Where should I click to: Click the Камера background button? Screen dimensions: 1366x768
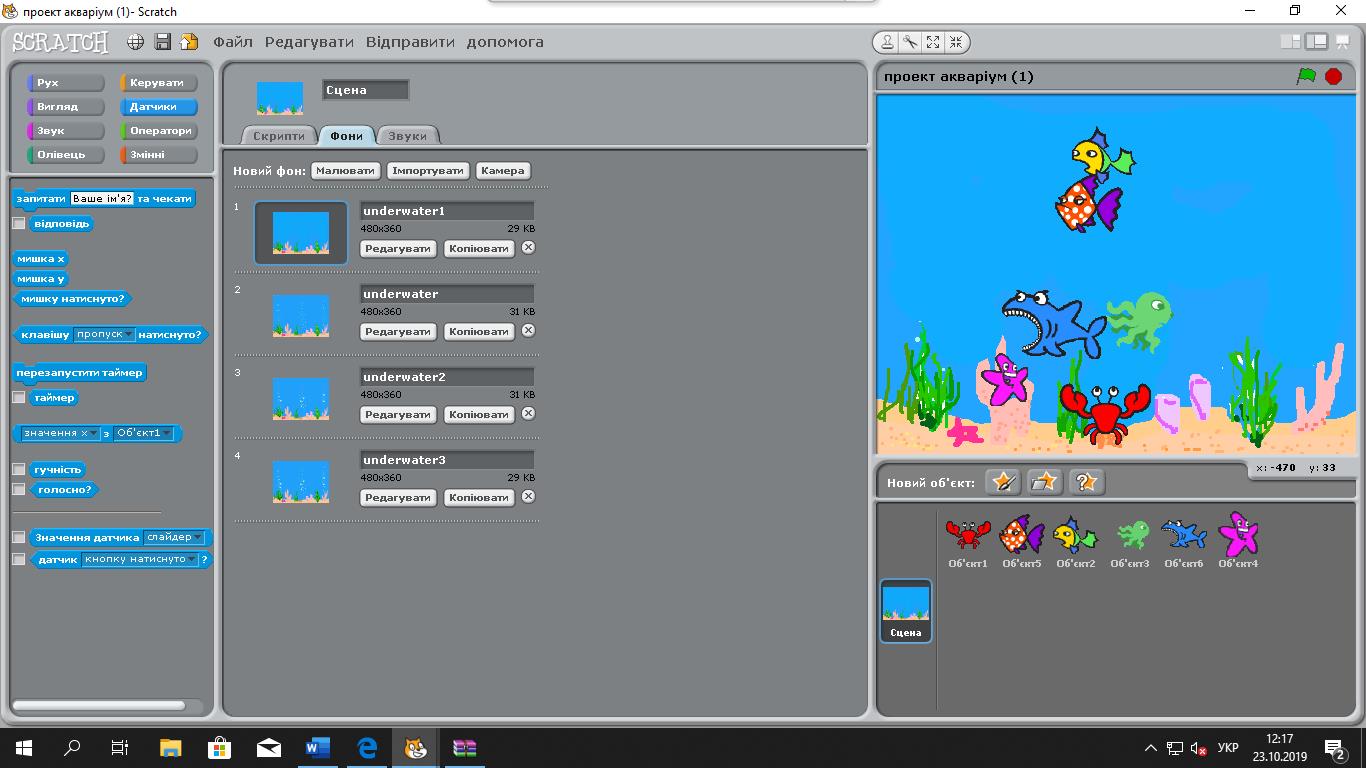tap(503, 171)
